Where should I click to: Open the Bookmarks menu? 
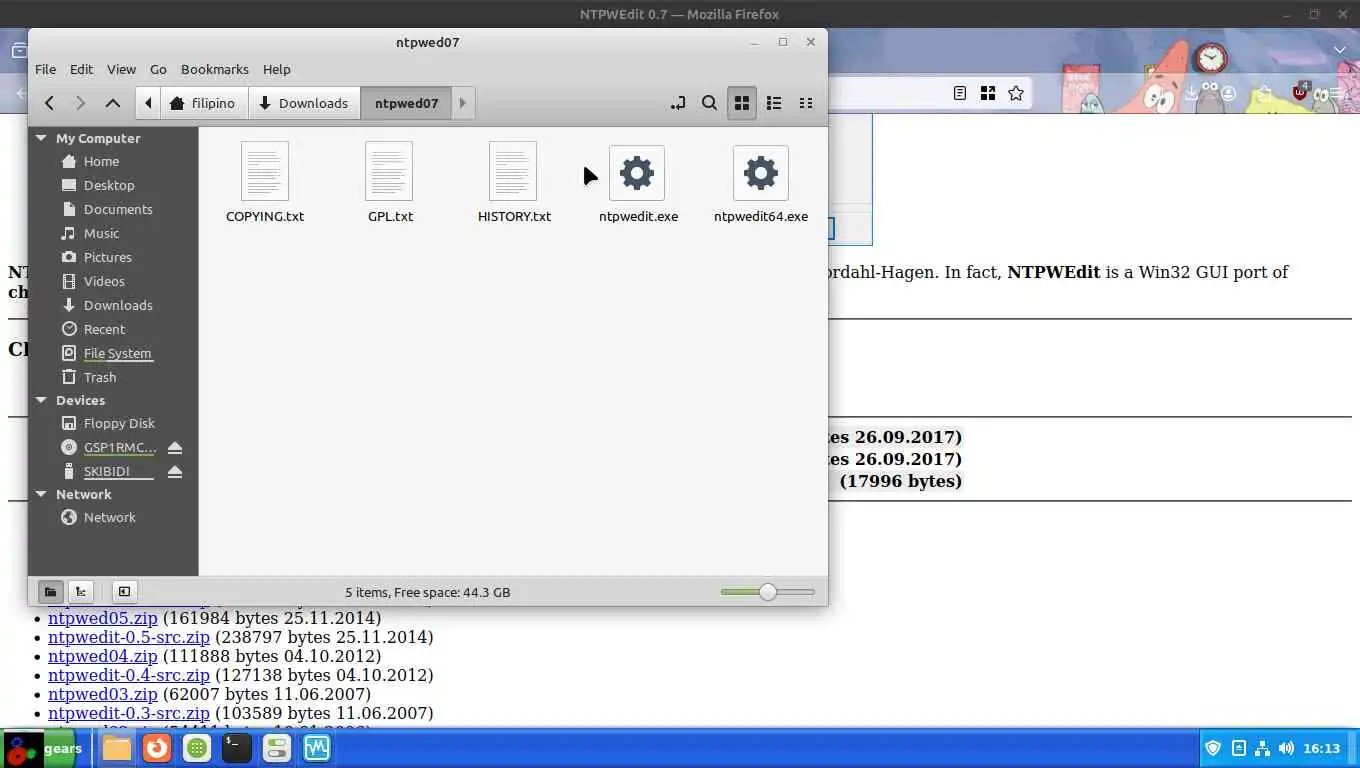coord(214,69)
